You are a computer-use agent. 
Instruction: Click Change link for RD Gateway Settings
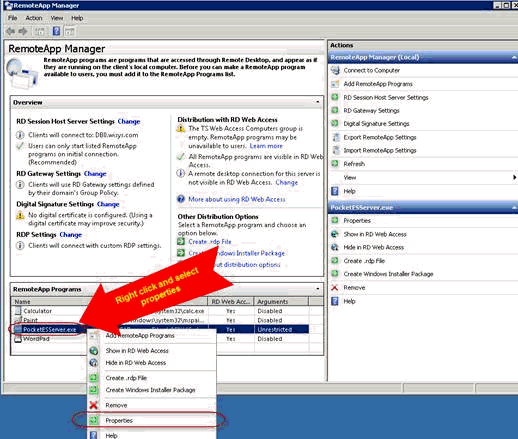pos(95,174)
